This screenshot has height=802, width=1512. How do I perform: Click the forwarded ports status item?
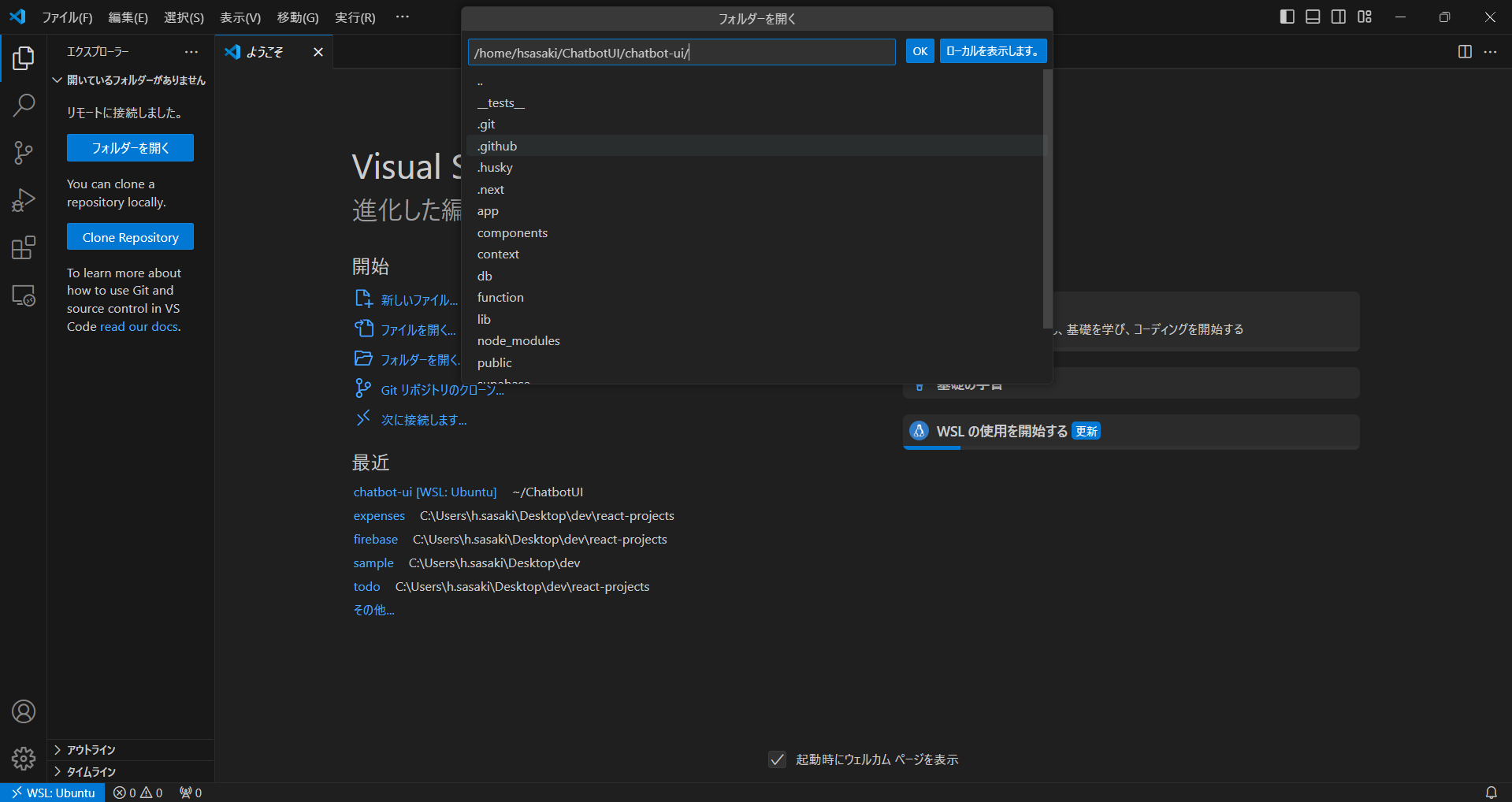tap(191, 793)
